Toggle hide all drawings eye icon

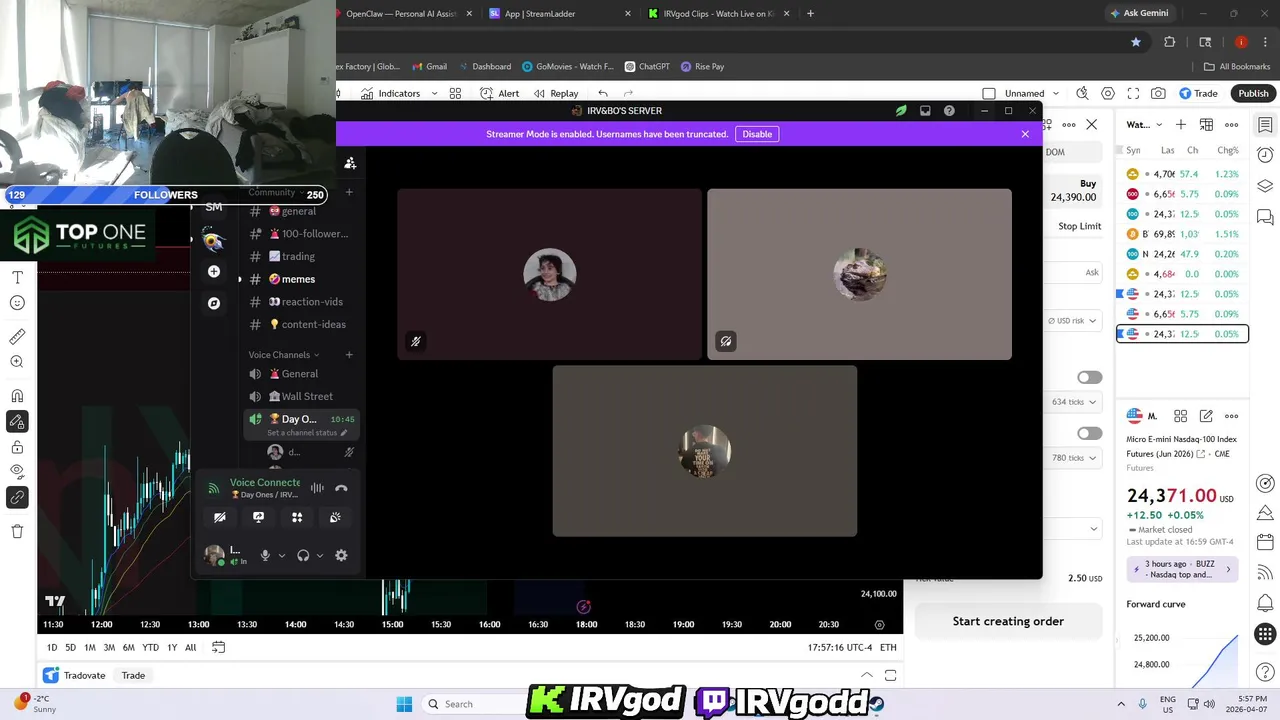point(17,471)
